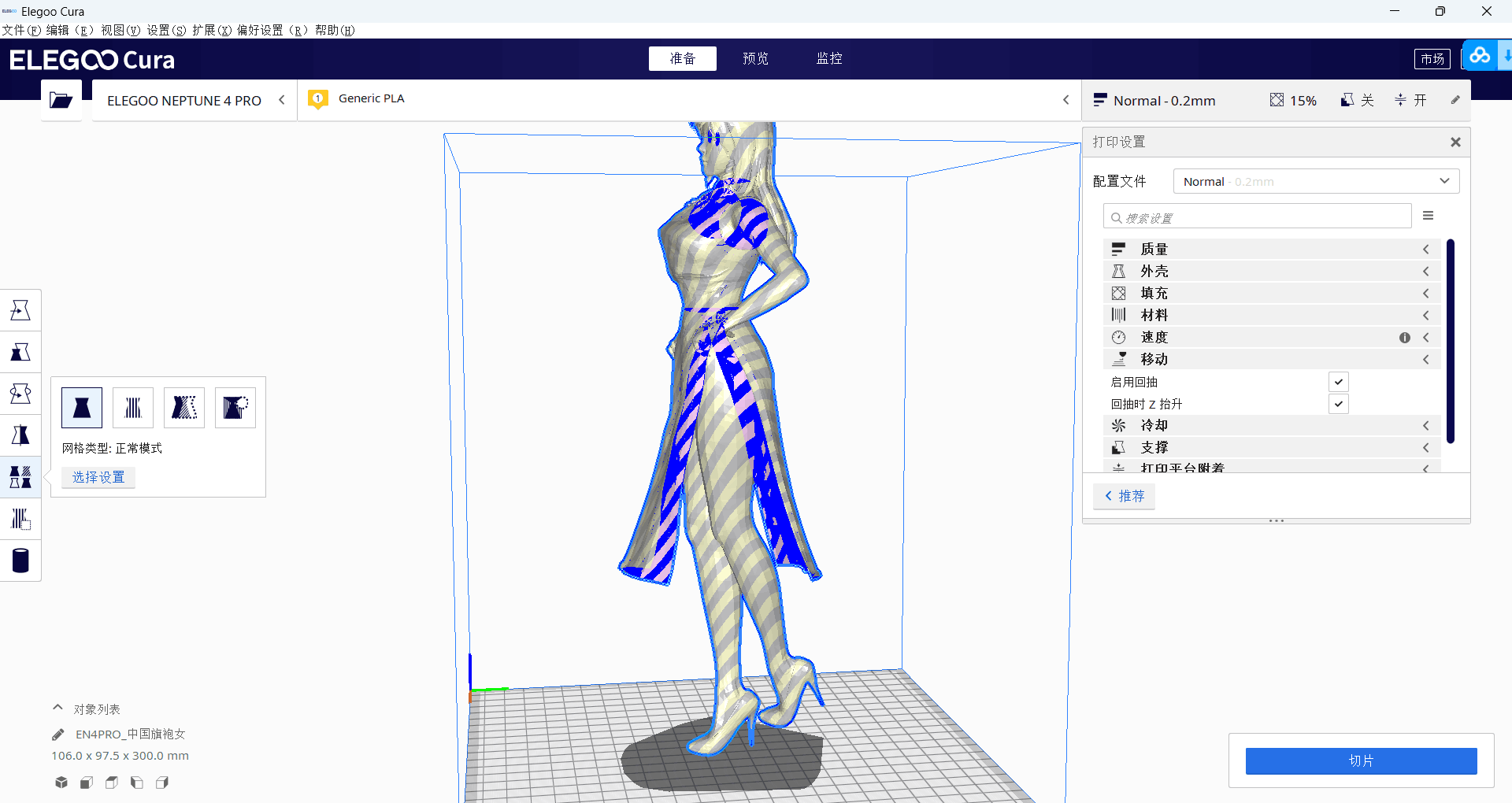
Task: Click the cloud account icon
Action: 1480,56
